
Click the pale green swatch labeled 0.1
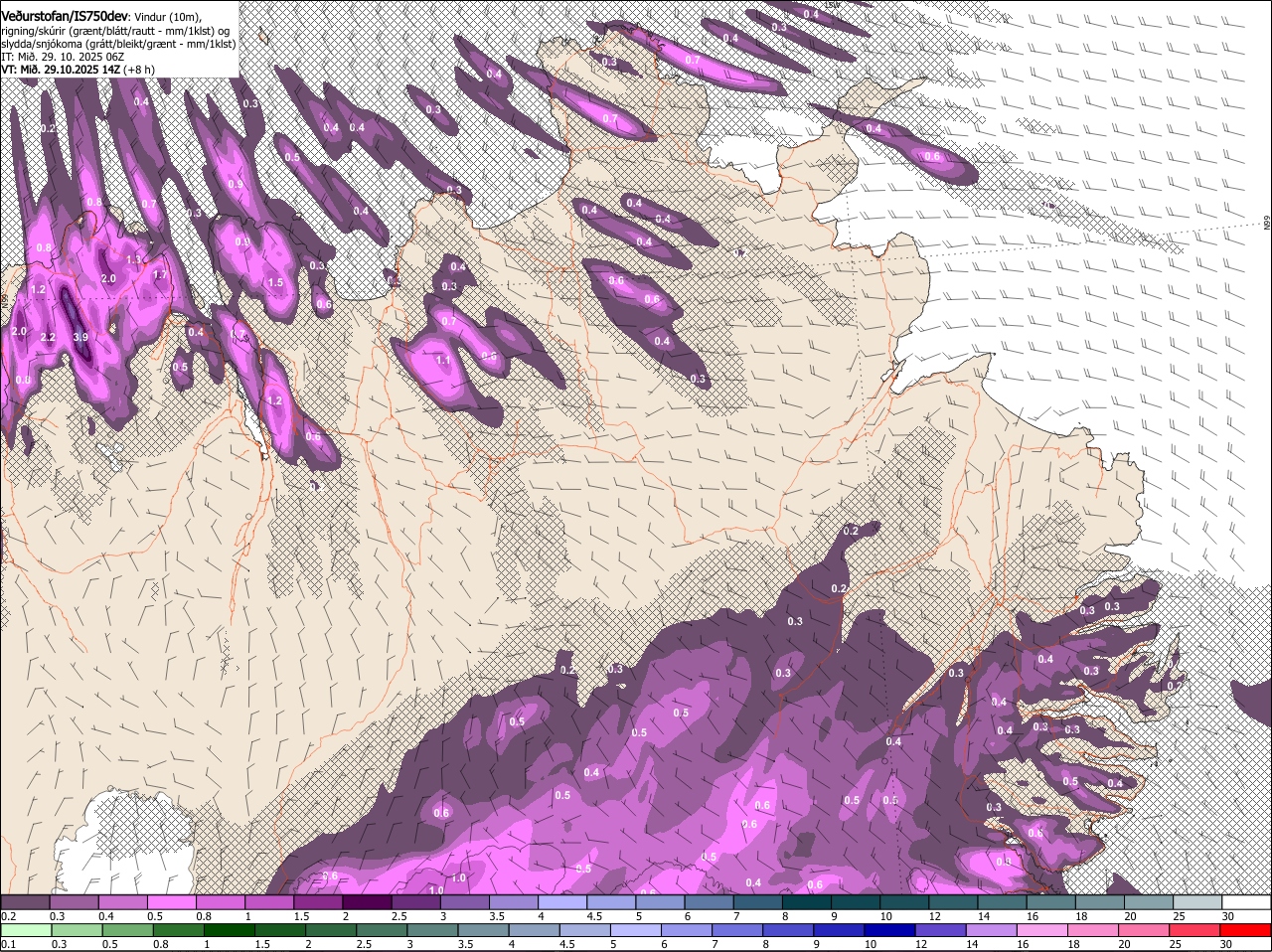[26, 931]
